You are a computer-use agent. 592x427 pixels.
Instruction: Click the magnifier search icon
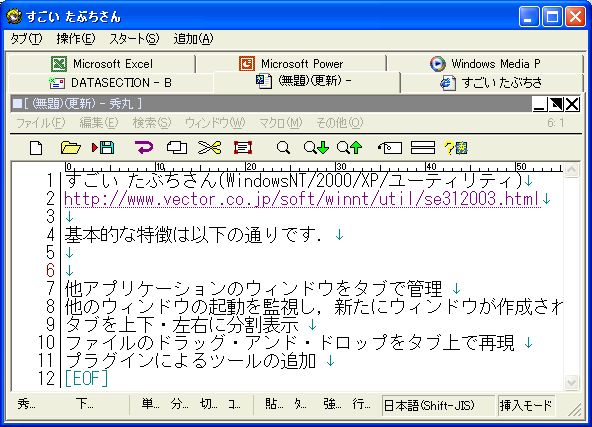pyautogui.click(x=283, y=148)
